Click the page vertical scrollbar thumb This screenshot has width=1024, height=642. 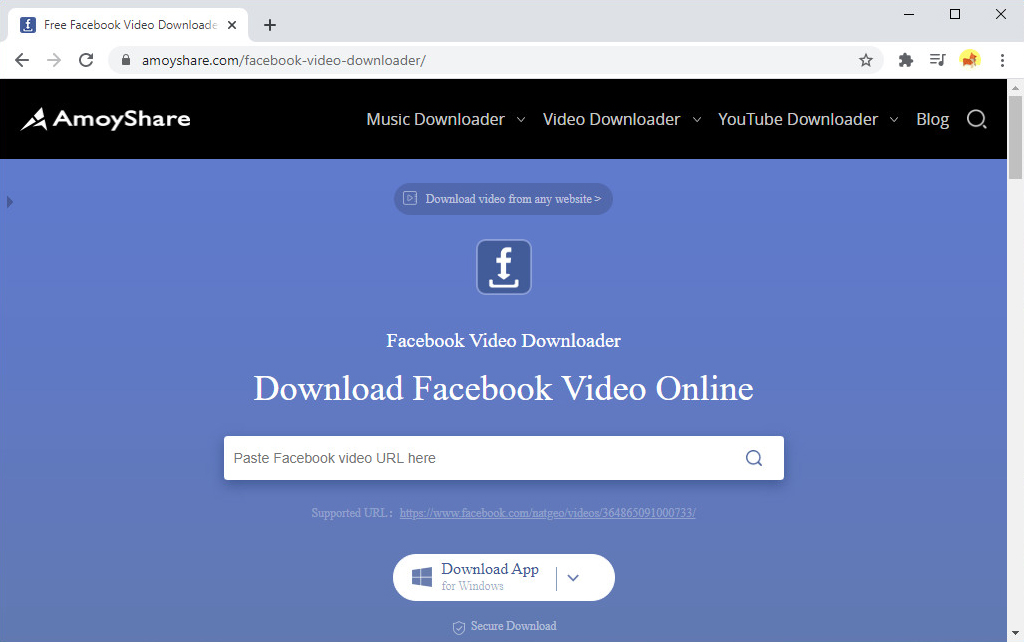pos(1015,136)
